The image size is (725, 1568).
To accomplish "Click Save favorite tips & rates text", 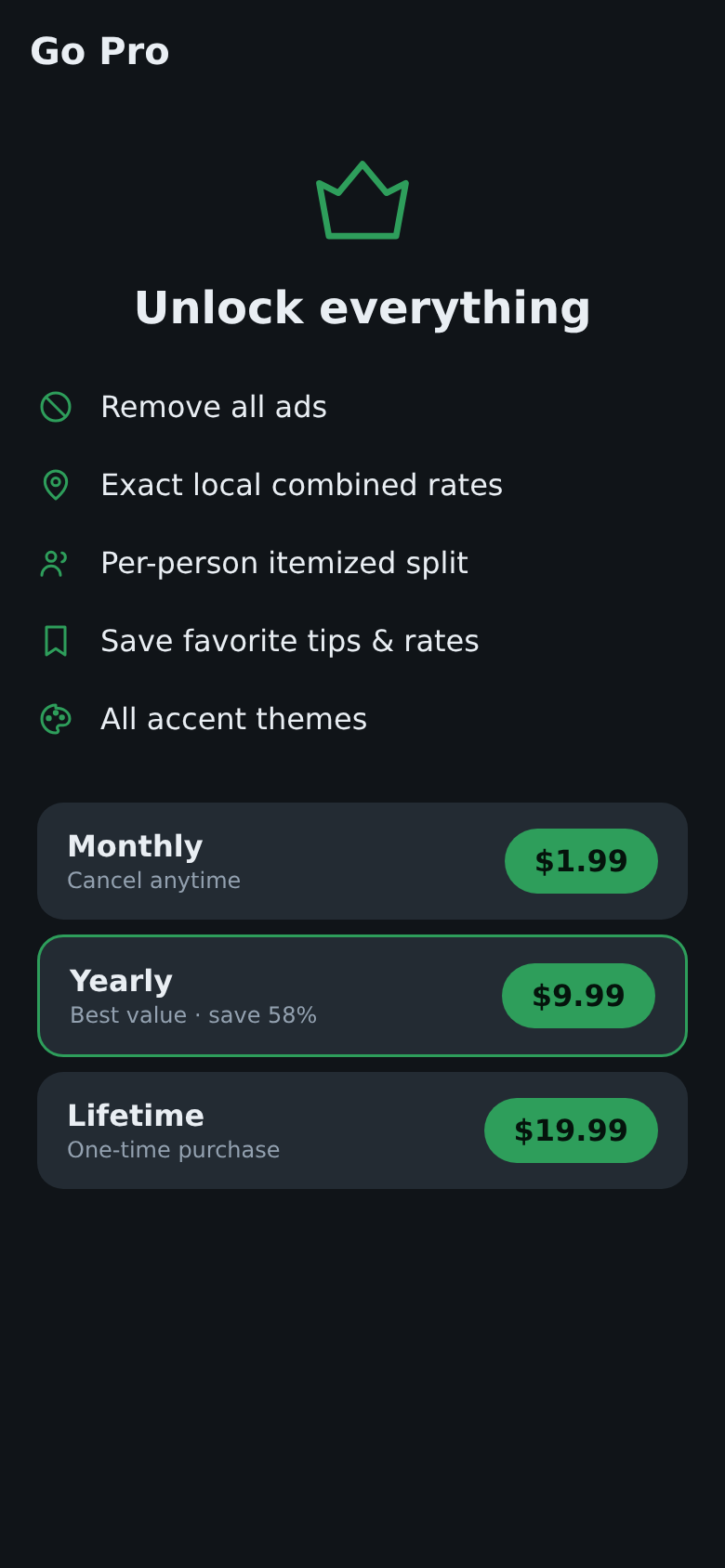I will click(x=290, y=641).
